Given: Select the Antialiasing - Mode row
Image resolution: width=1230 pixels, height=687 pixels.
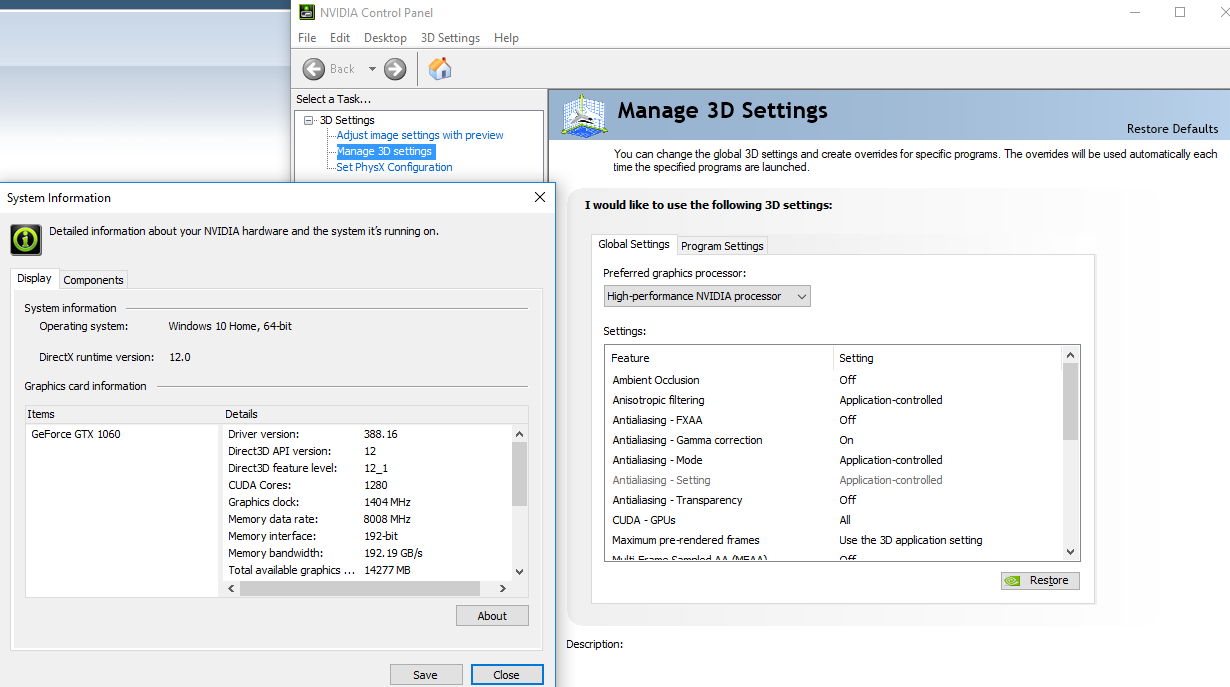Looking at the screenshot, I should pos(834,460).
